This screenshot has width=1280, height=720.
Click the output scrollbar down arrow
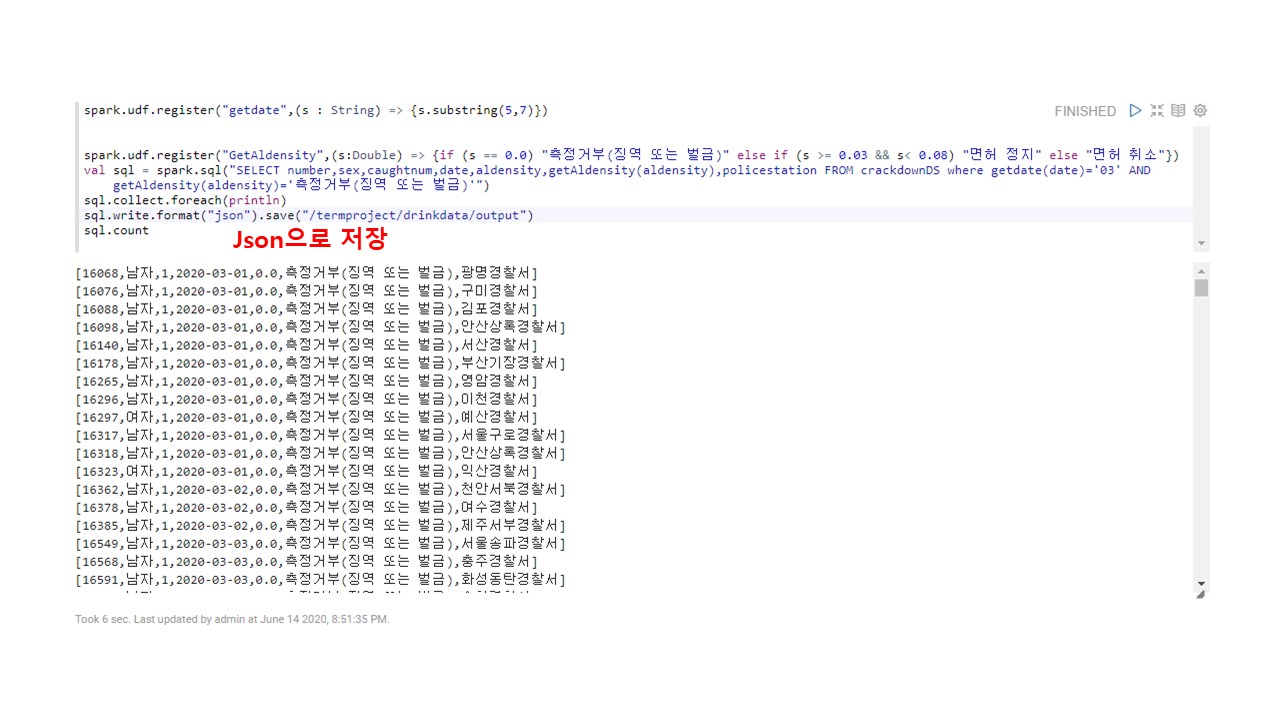tap(1202, 584)
